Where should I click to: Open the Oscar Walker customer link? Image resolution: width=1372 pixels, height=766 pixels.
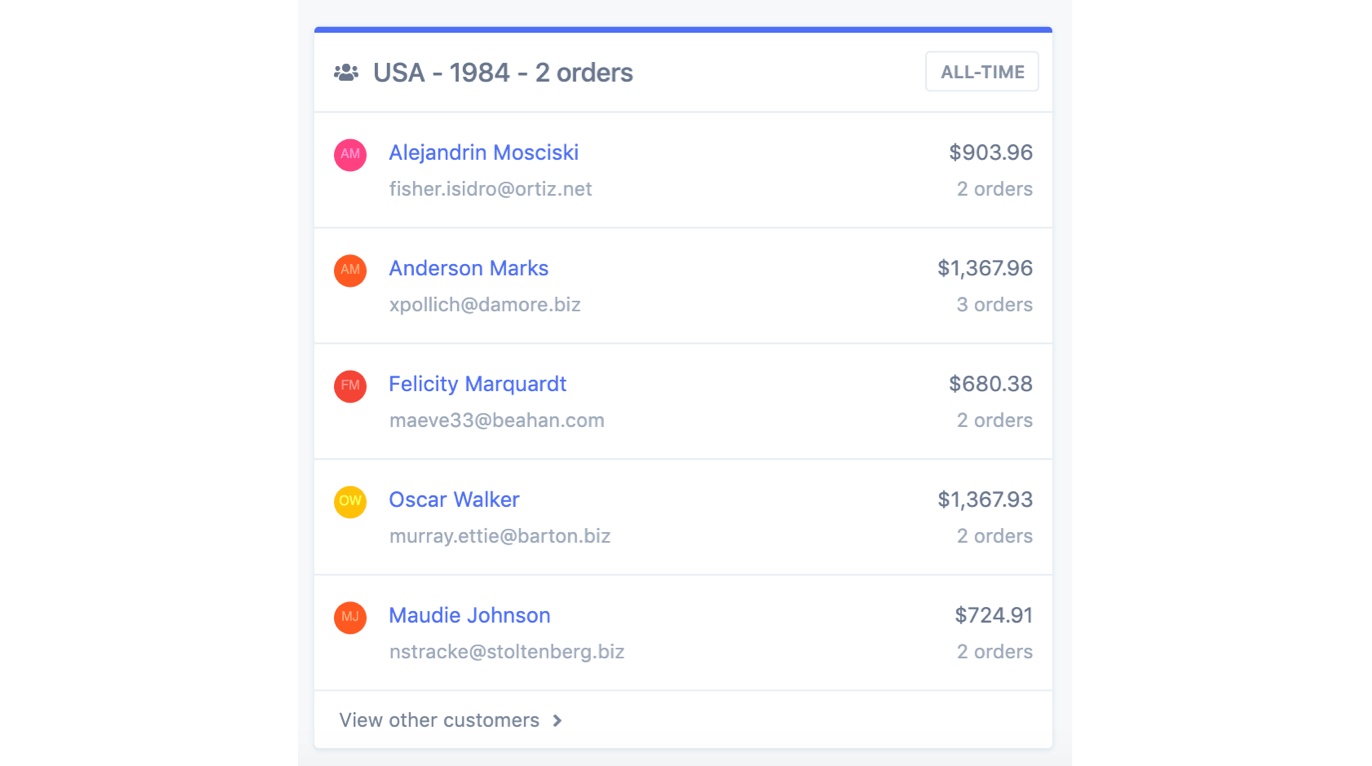(x=454, y=499)
